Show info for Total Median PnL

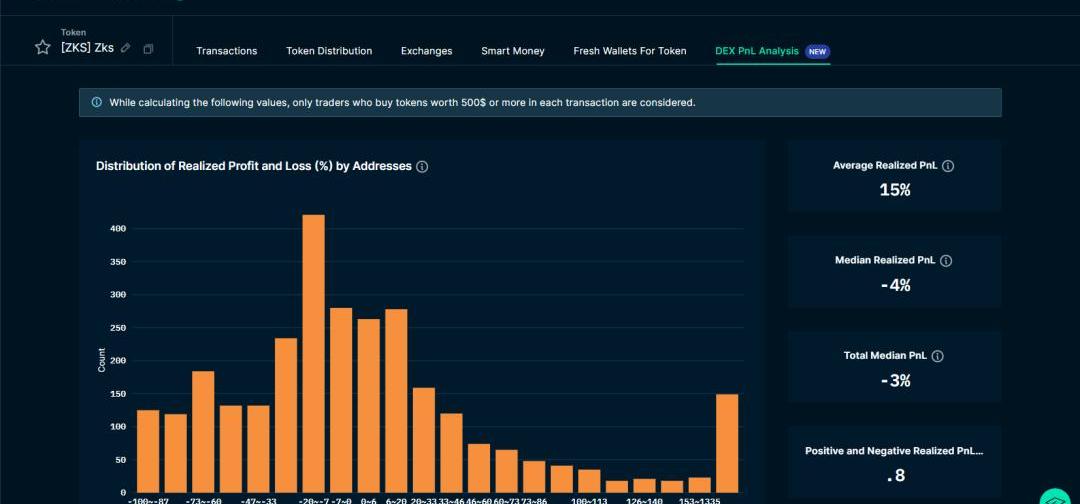click(937, 356)
